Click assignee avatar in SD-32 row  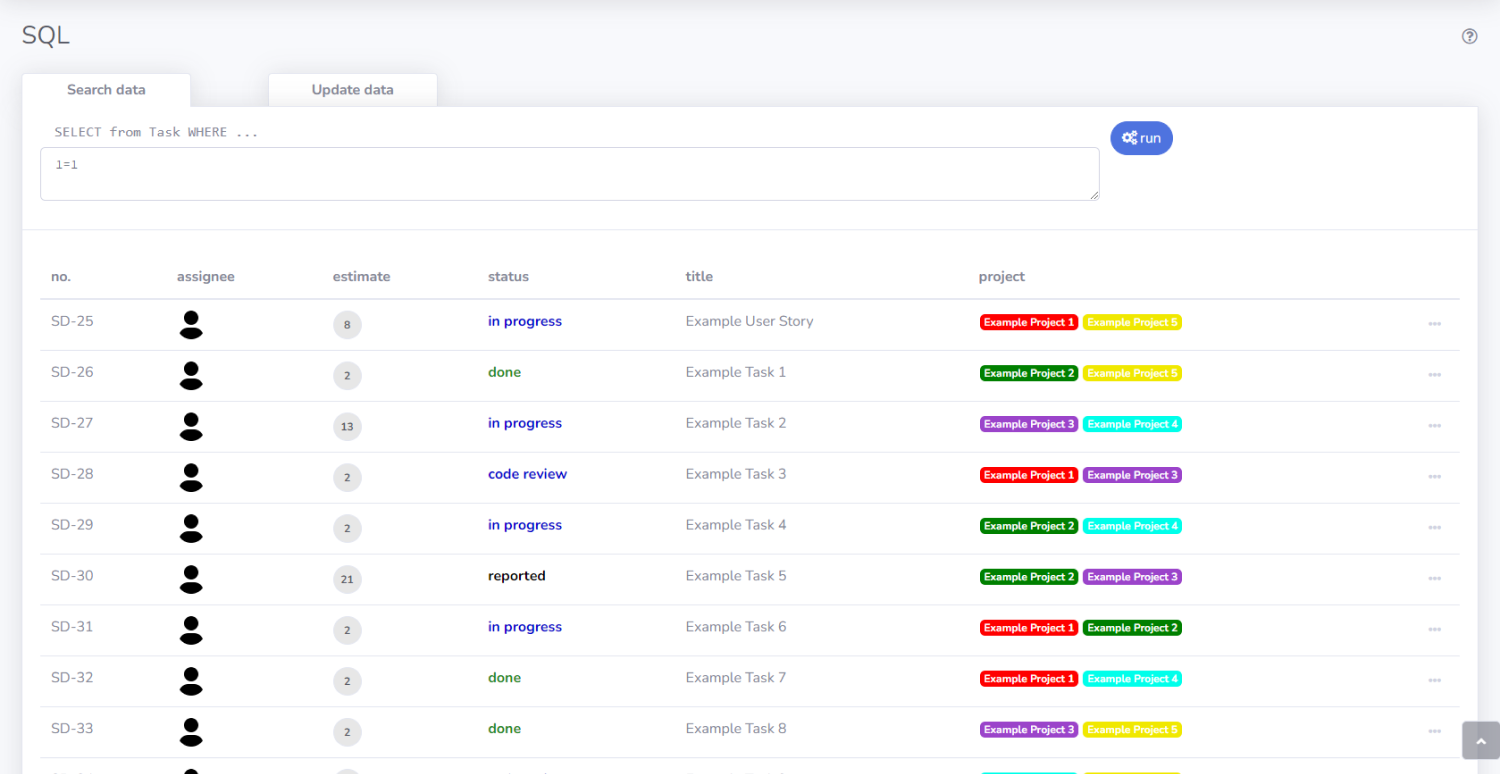click(191, 682)
